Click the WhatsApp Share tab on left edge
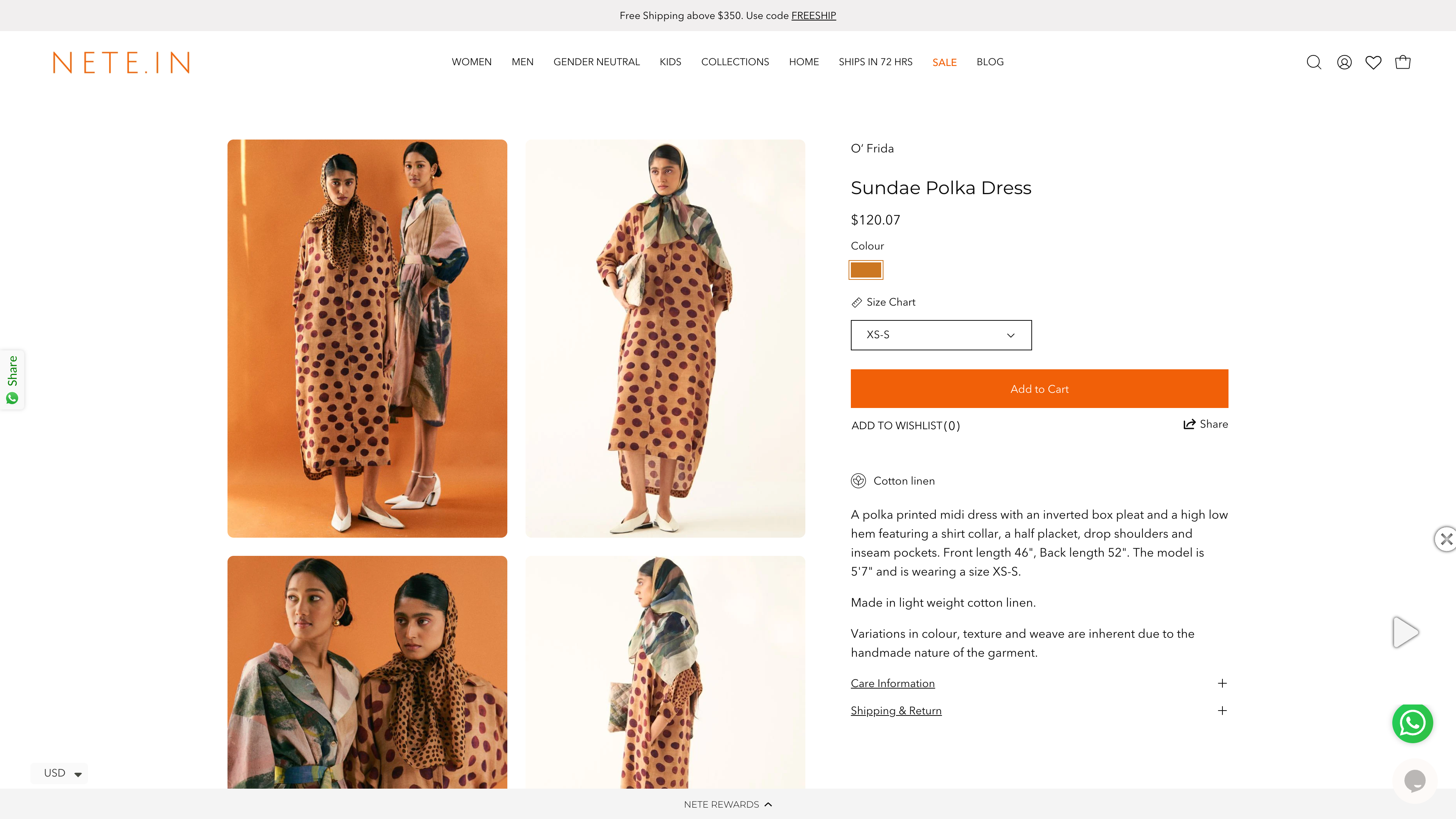This screenshot has width=1456, height=819. pyautogui.click(x=12, y=380)
